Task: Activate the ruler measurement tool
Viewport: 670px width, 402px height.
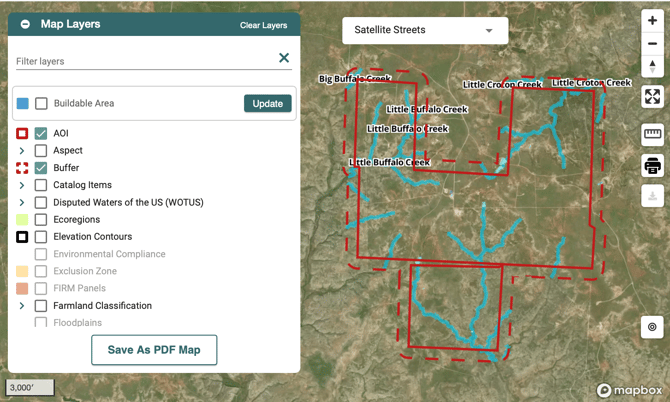Action: (x=652, y=134)
